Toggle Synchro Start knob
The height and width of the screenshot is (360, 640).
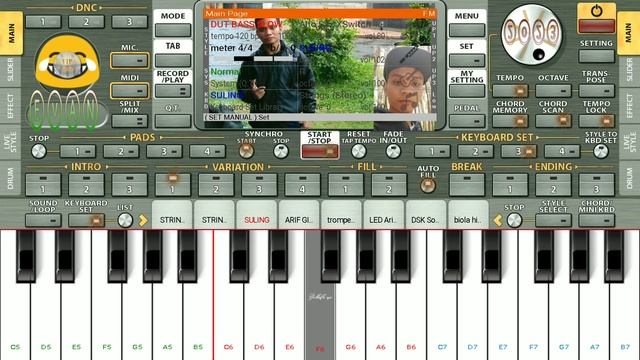coord(246,151)
